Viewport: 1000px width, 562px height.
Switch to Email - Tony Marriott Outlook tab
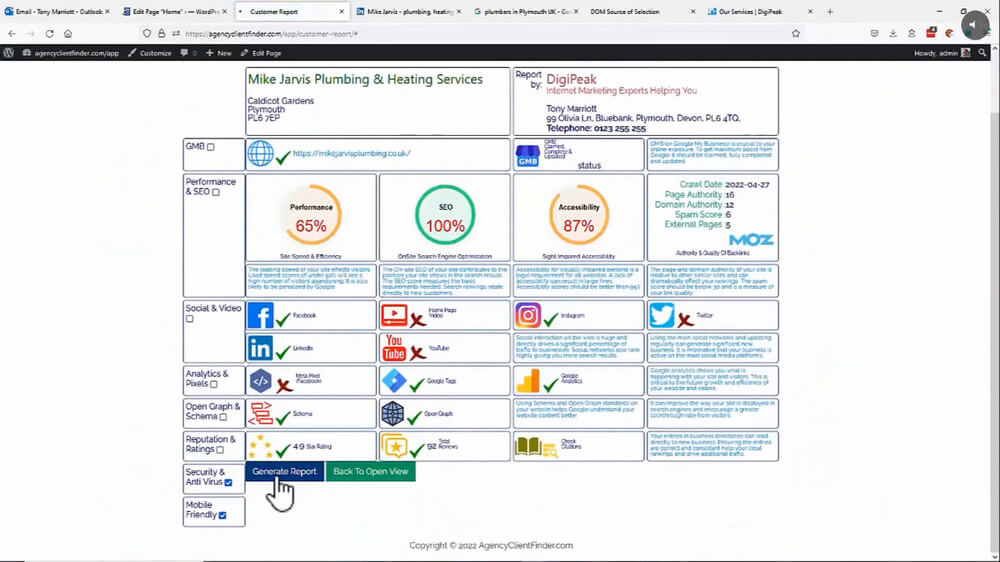[x=56, y=11]
